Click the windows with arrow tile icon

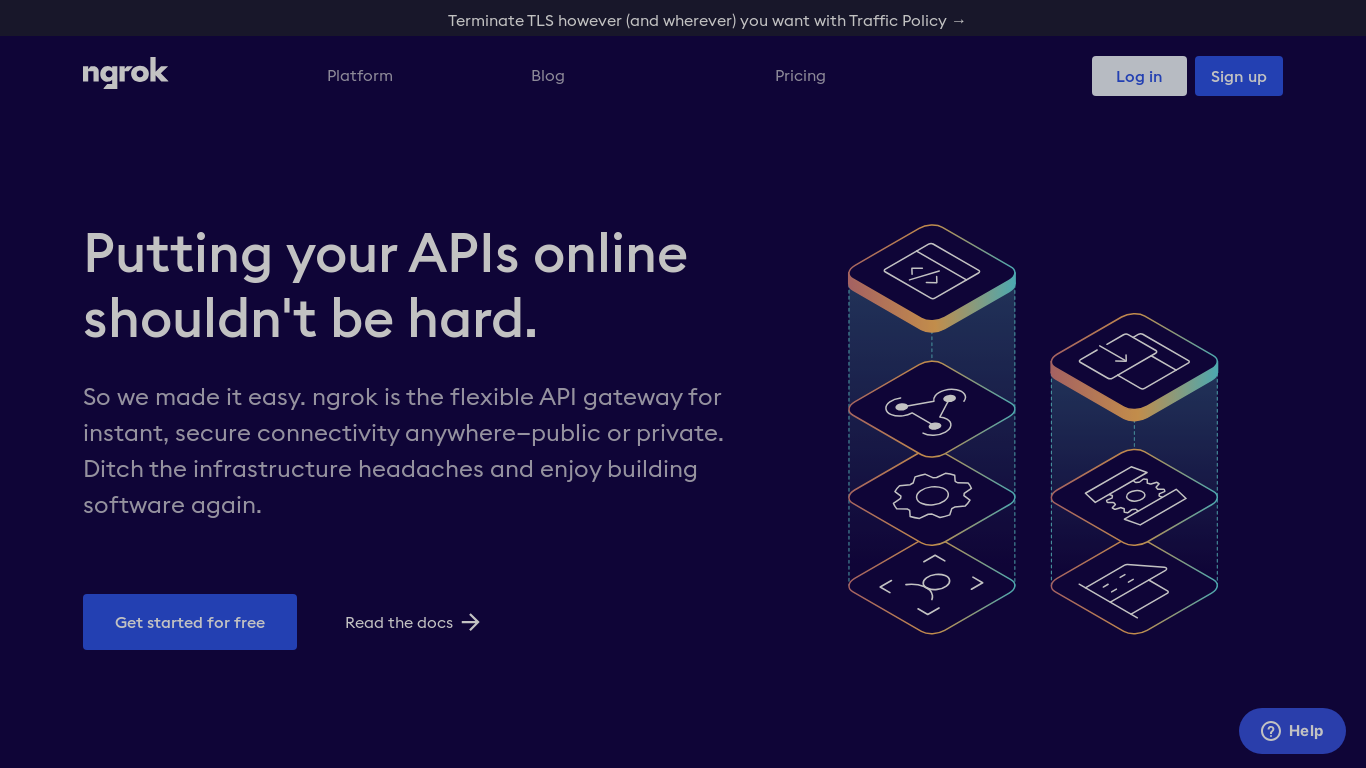tap(1134, 361)
